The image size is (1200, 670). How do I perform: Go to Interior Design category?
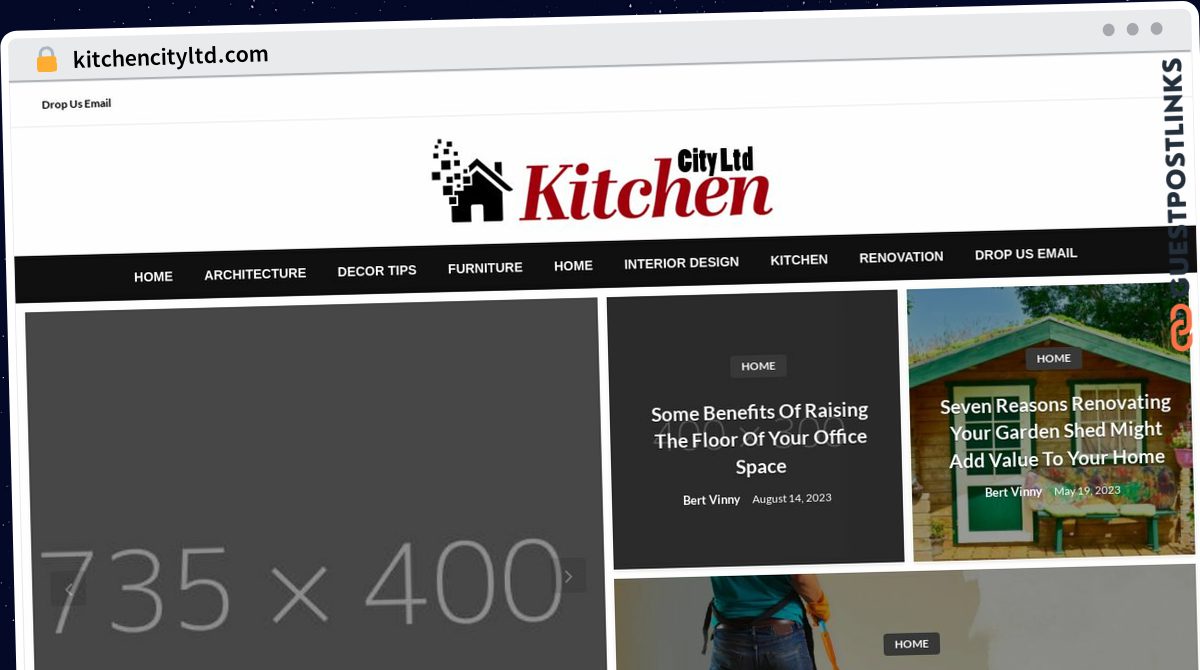point(681,263)
